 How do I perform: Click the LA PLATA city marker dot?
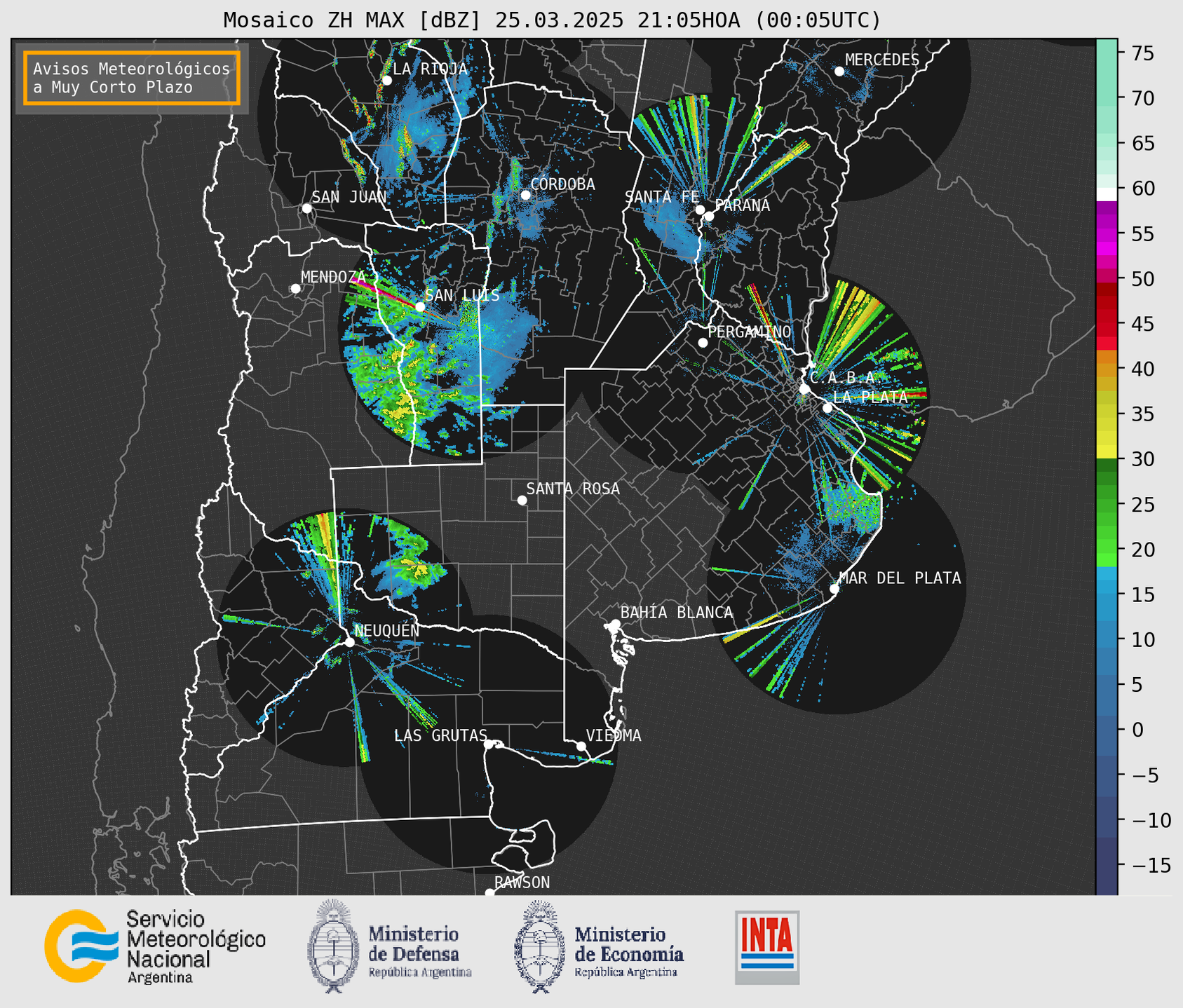click(x=827, y=408)
